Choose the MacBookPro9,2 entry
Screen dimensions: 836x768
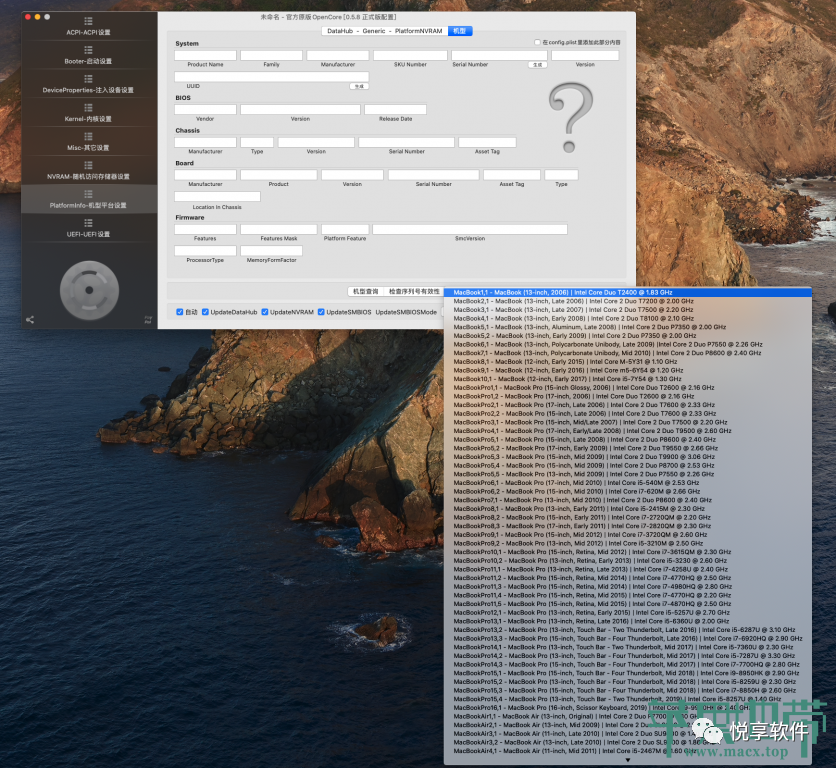click(628, 543)
